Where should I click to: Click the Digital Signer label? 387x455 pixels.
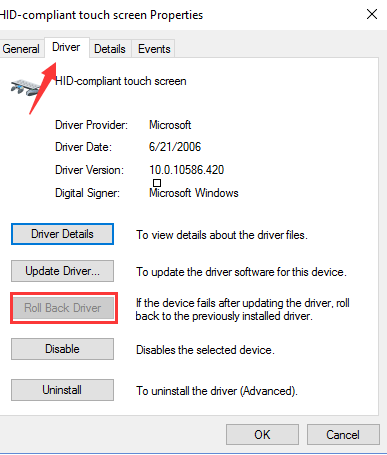coord(87,193)
